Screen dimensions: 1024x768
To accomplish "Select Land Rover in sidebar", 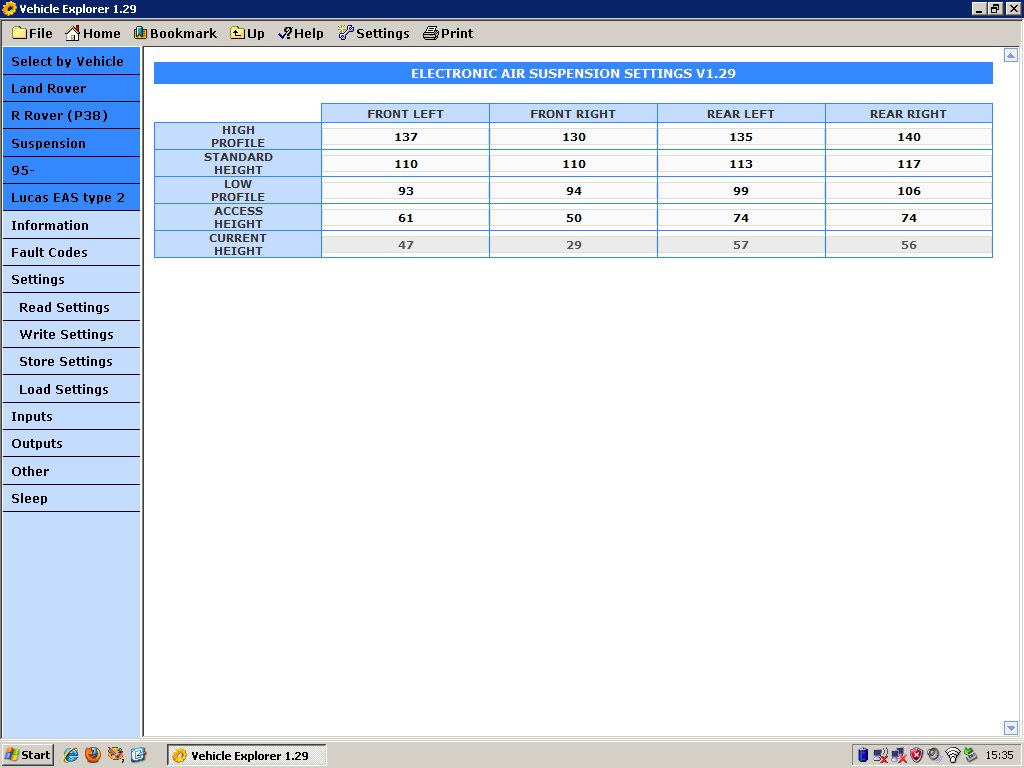I will pyautogui.click(x=71, y=88).
